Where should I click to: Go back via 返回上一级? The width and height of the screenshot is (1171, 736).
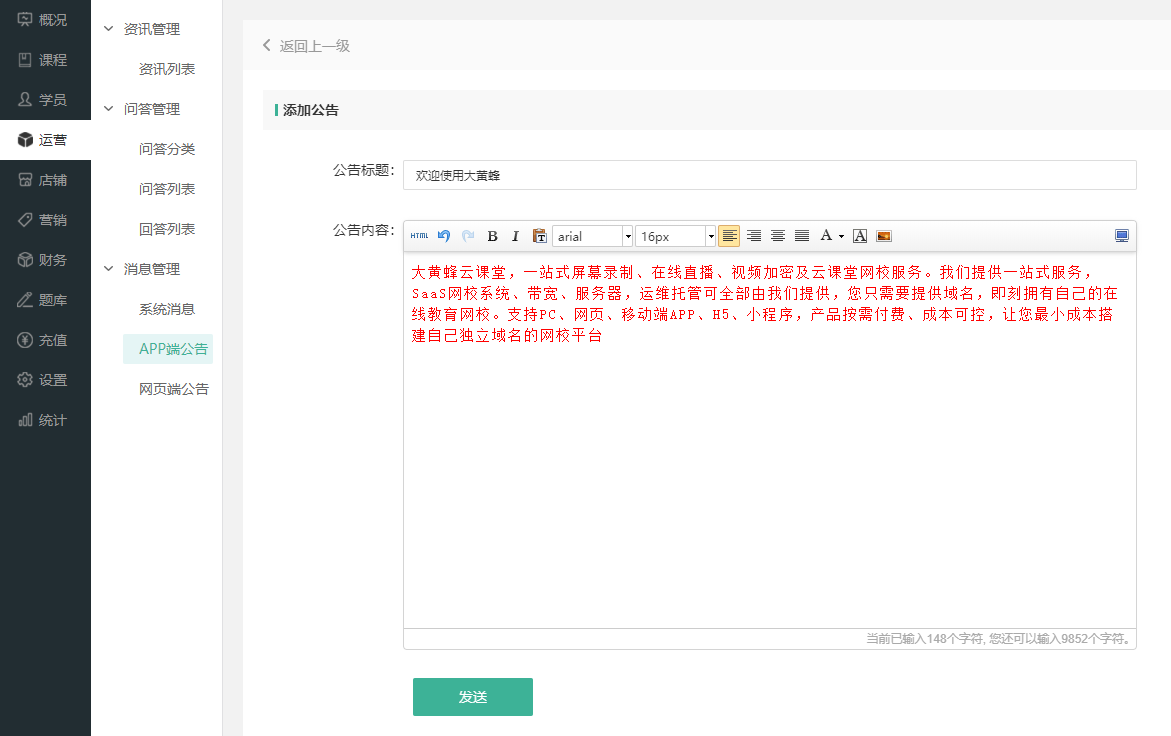pyautogui.click(x=306, y=46)
